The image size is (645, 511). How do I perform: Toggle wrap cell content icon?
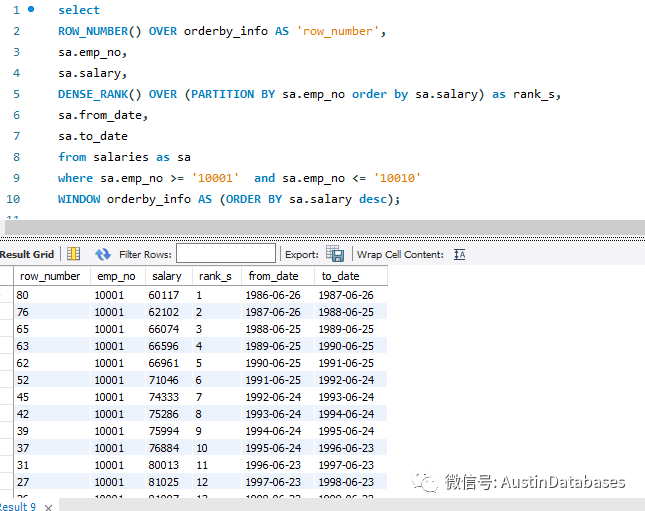(x=460, y=255)
